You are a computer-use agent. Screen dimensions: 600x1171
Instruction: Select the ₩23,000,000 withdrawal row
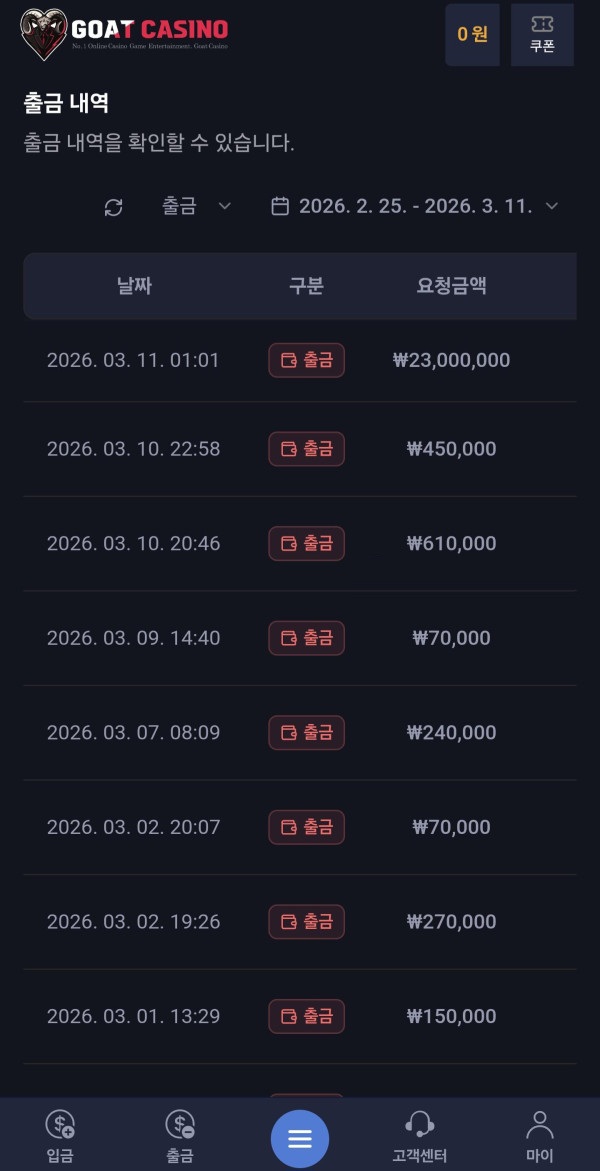[451, 360]
